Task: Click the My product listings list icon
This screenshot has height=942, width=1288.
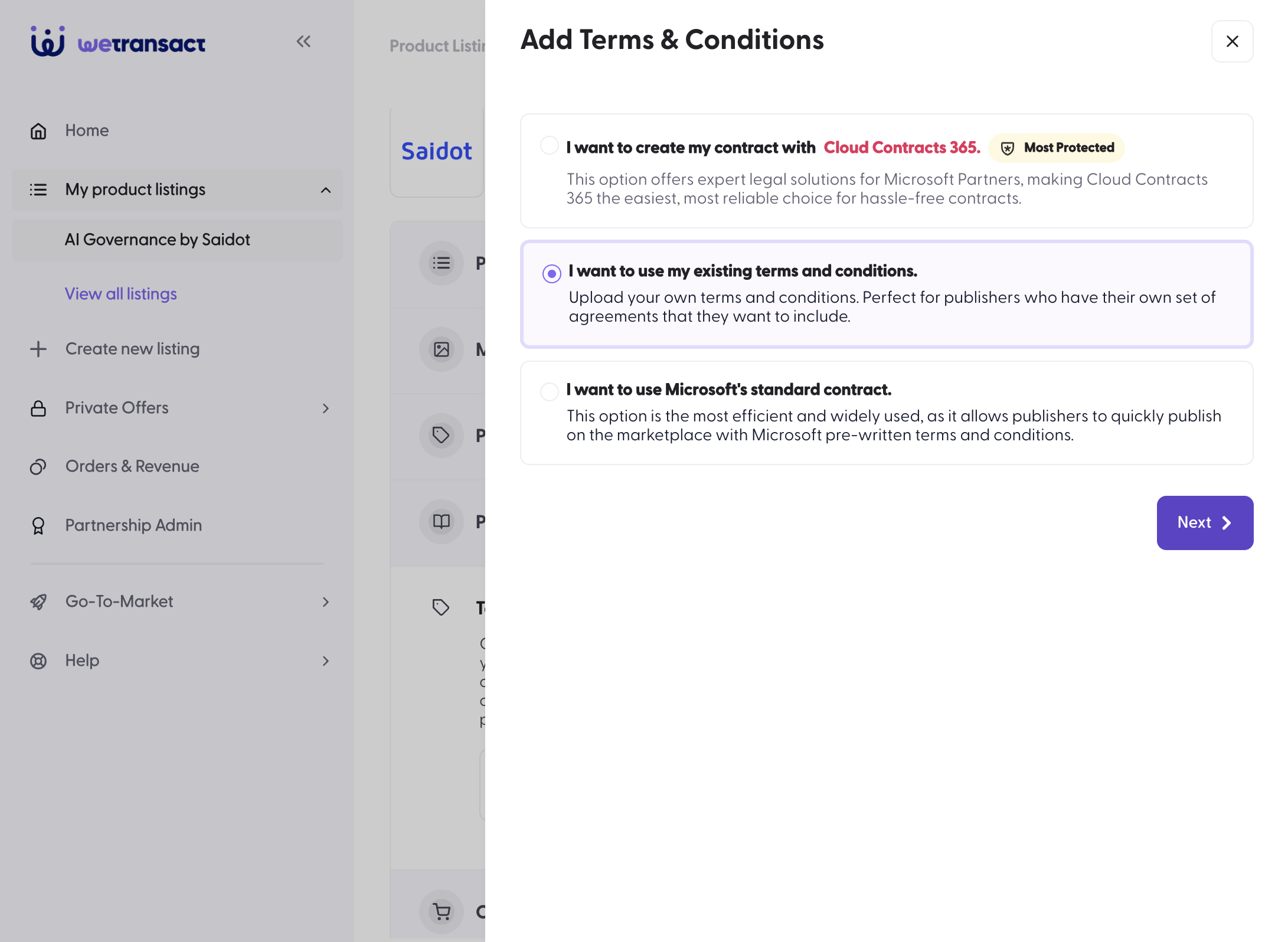Action: (x=38, y=189)
